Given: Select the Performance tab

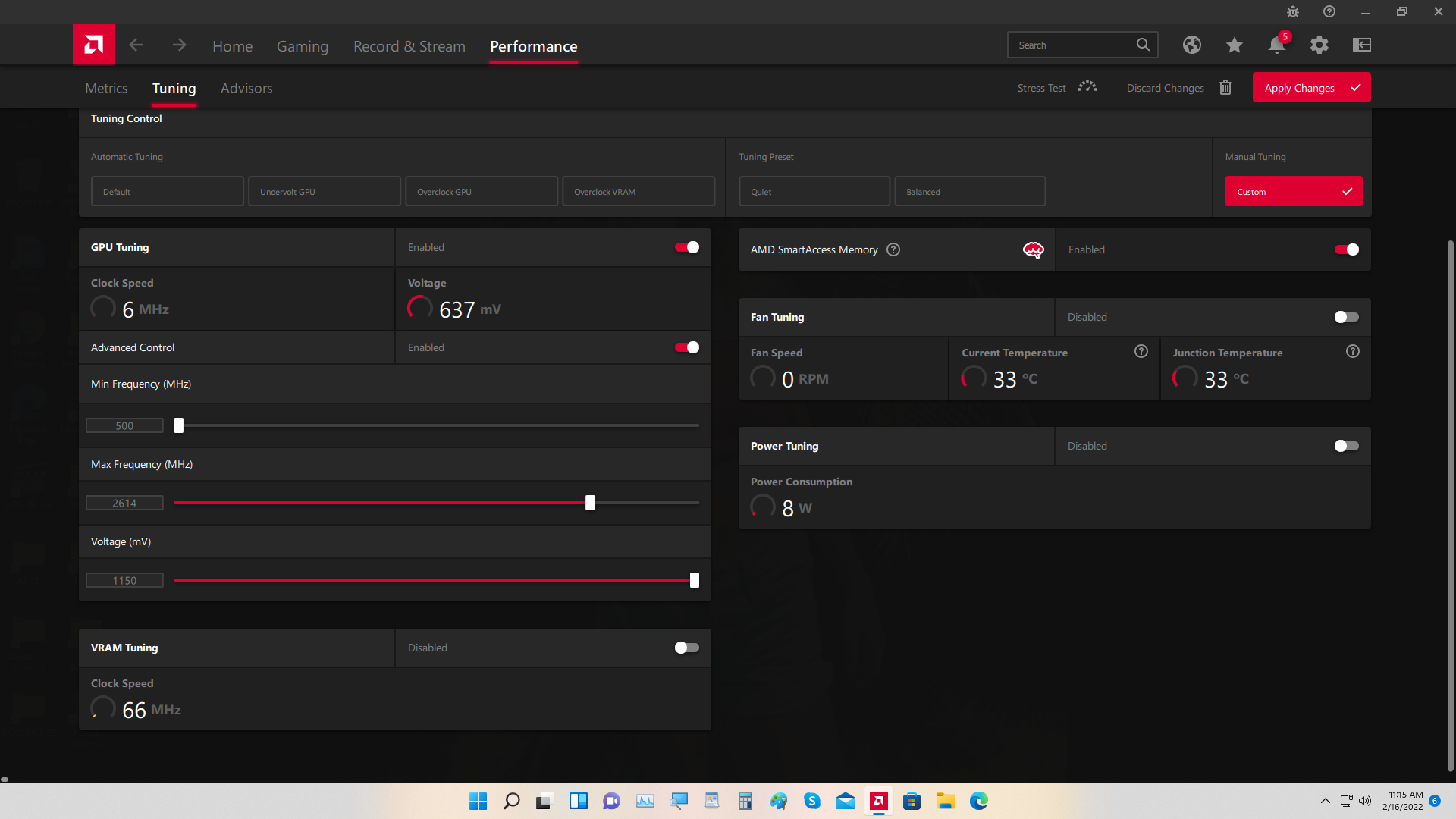Looking at the screenshot, I should click(534, 46).
